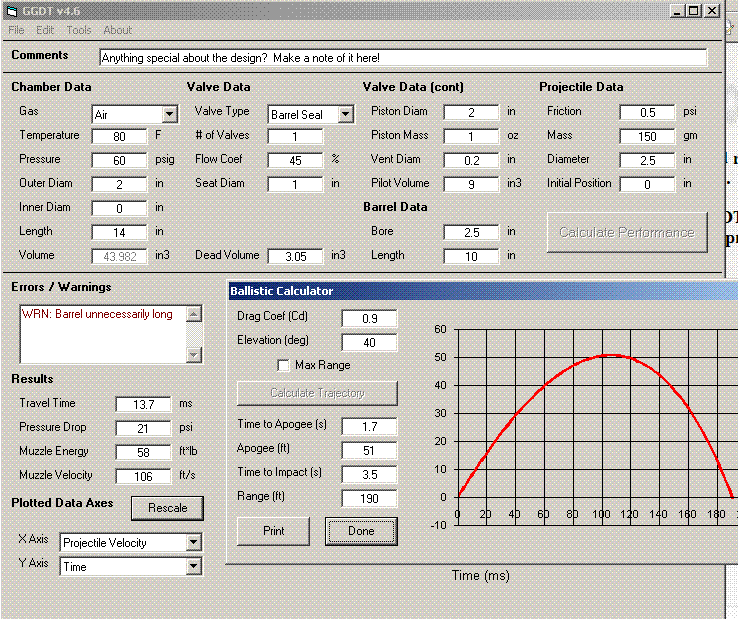This screenshot has height=619, width=738.
Task: Click the scroll down arrow in Errors box
Action: 195,354
